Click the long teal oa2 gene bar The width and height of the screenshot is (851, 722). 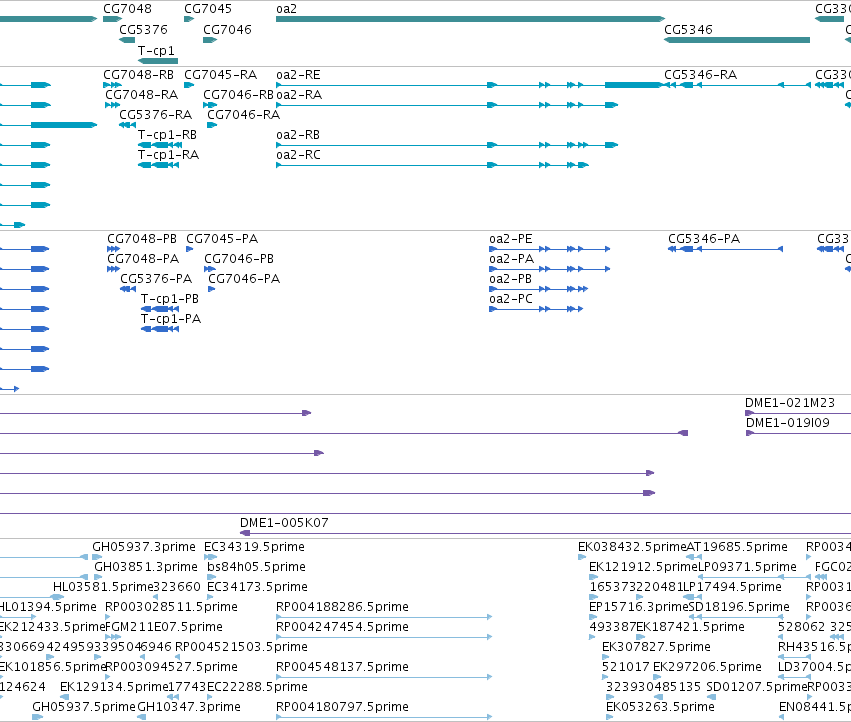(x=470, y=19)
